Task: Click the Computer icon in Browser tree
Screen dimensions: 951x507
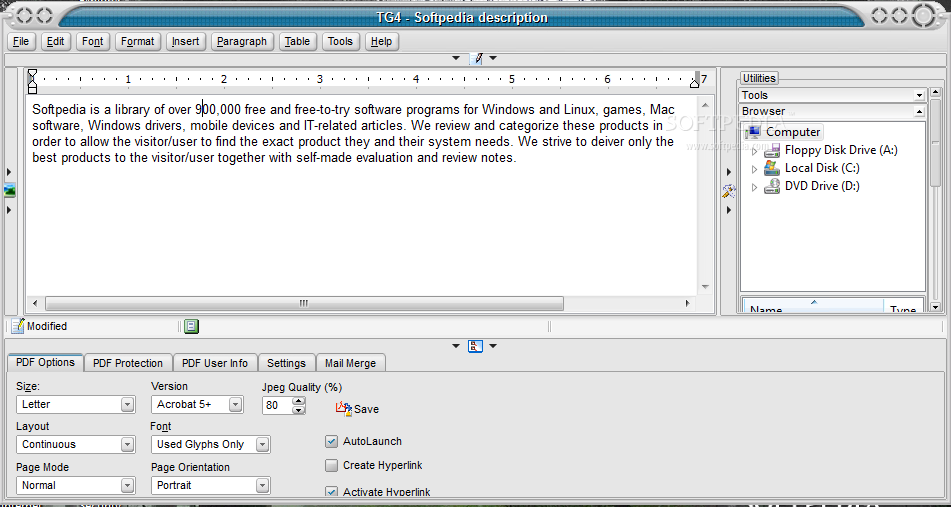Action: click(x=754, y=132)
